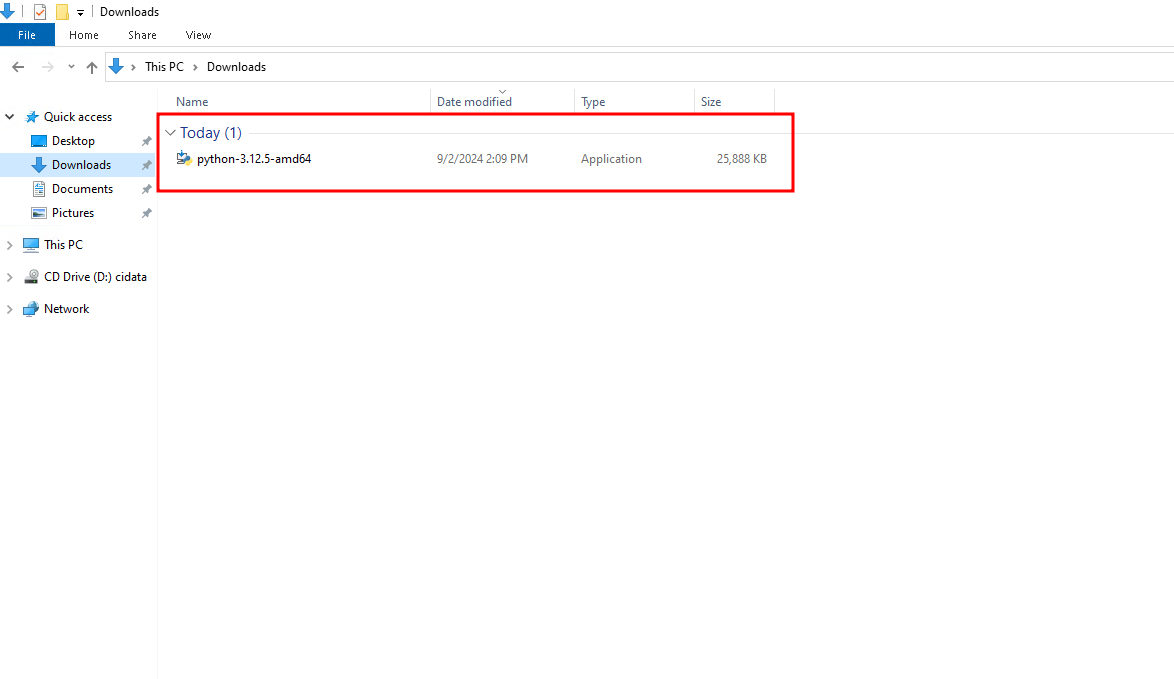Unpin Documents from Quick access
1174x679 pixels.
pos(146,188)
